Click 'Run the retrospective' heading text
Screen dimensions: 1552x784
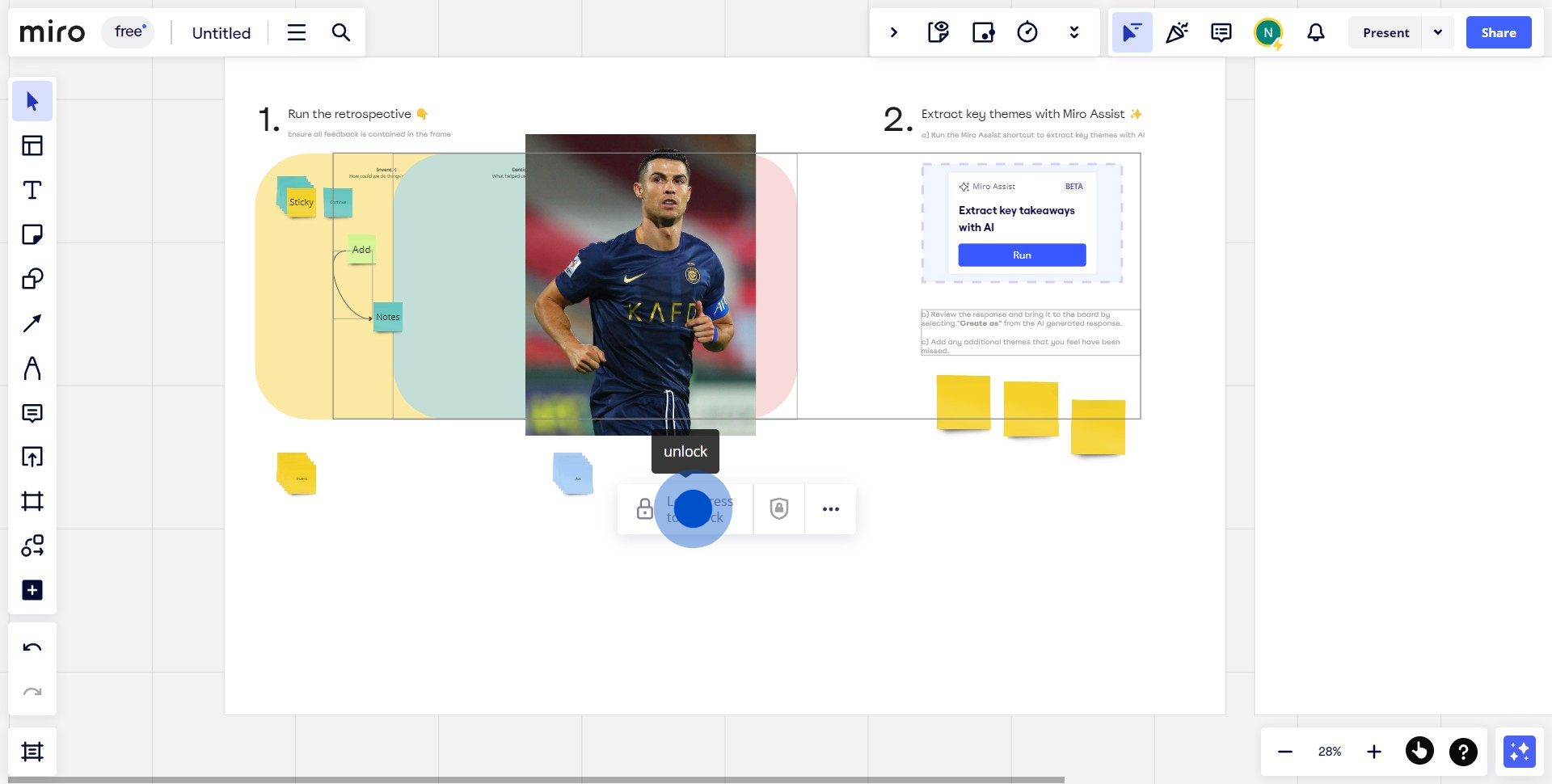click(x=349, y=114)
